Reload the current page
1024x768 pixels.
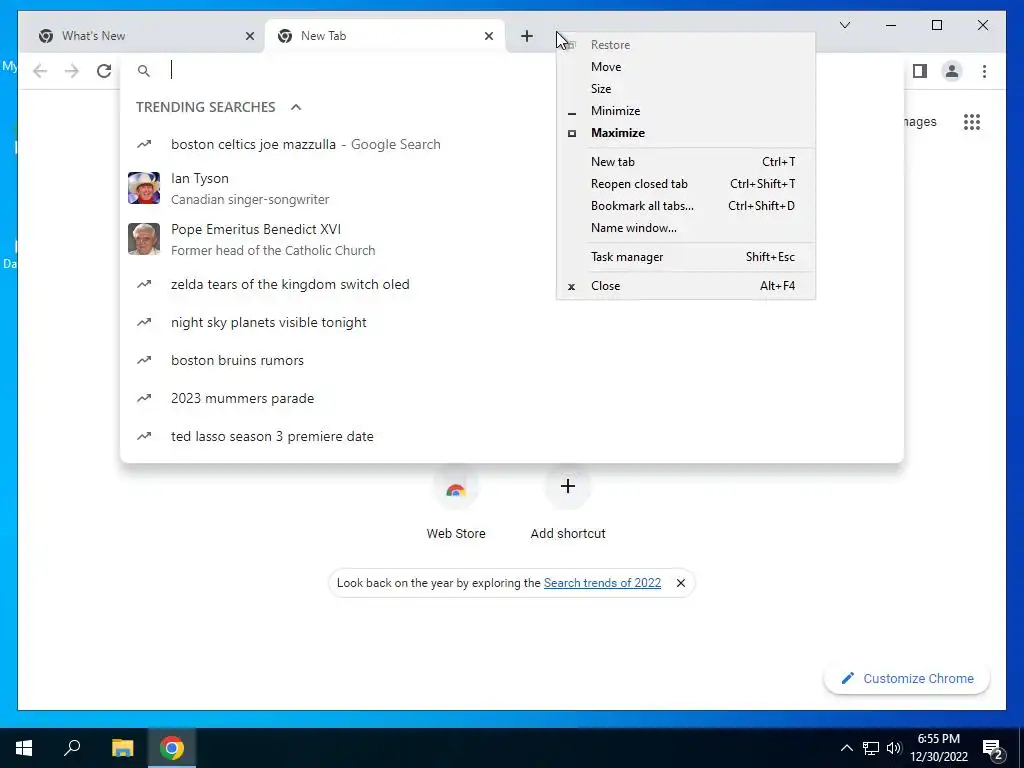[104, 71]
